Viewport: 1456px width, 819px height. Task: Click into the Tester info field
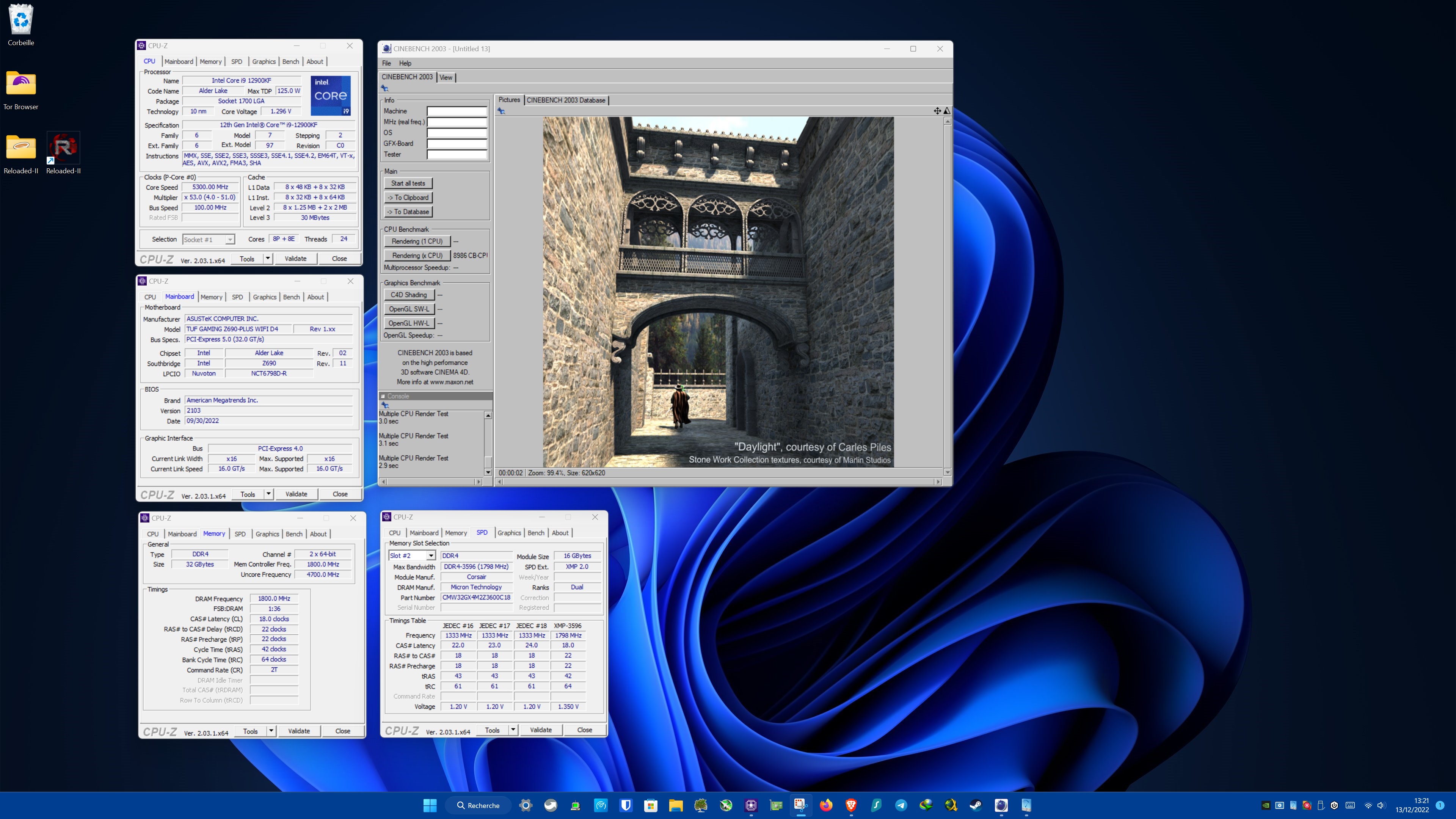pos(457,154)
